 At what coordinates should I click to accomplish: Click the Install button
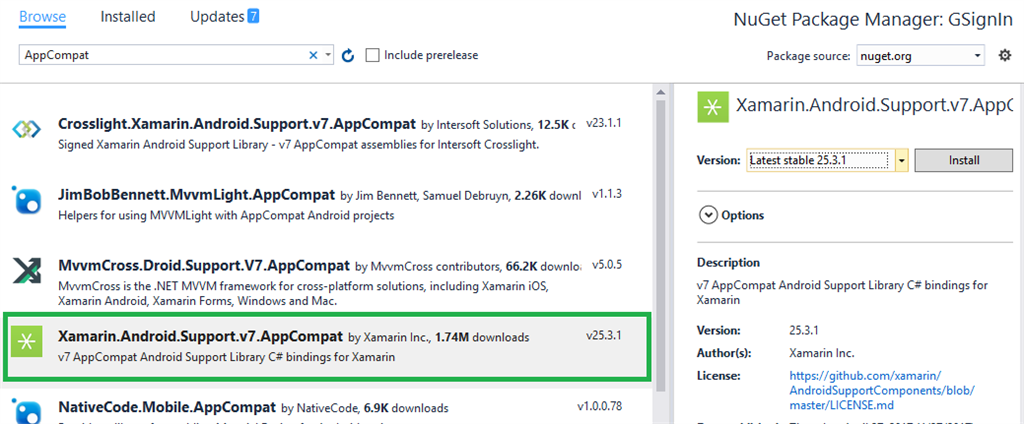pos(963,160)
